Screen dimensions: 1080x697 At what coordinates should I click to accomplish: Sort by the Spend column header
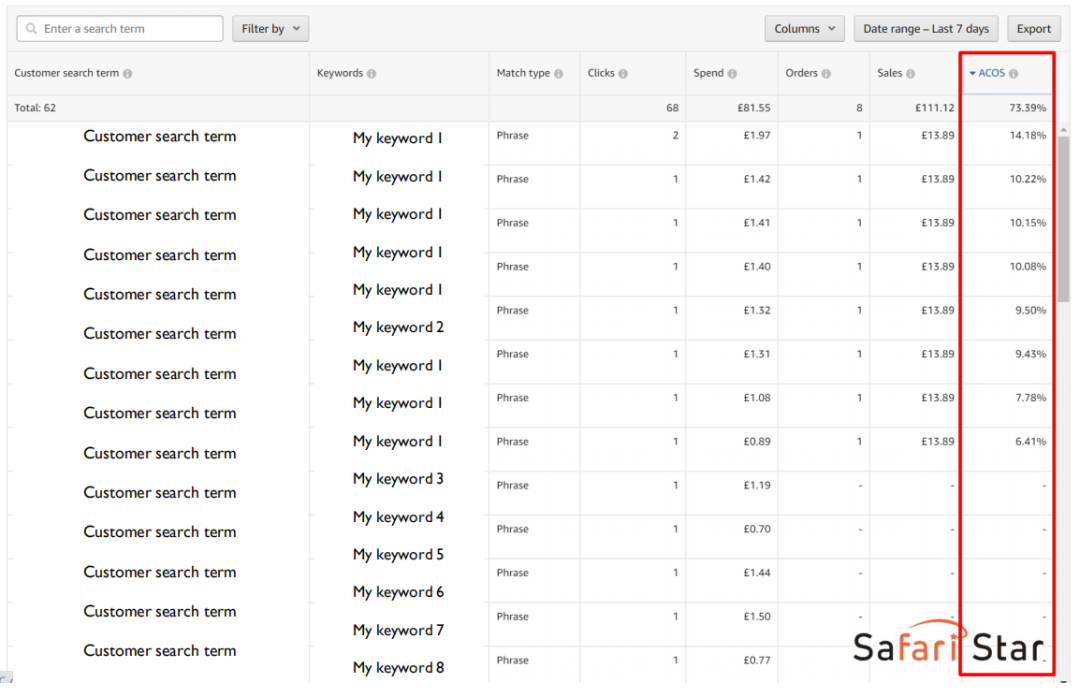coord(708,74)
